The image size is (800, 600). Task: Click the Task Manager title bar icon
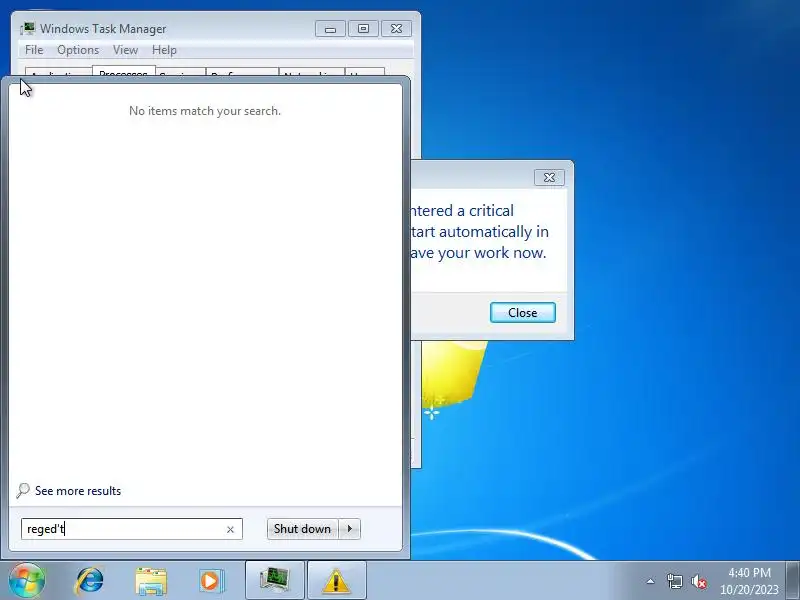pos(28,29)
